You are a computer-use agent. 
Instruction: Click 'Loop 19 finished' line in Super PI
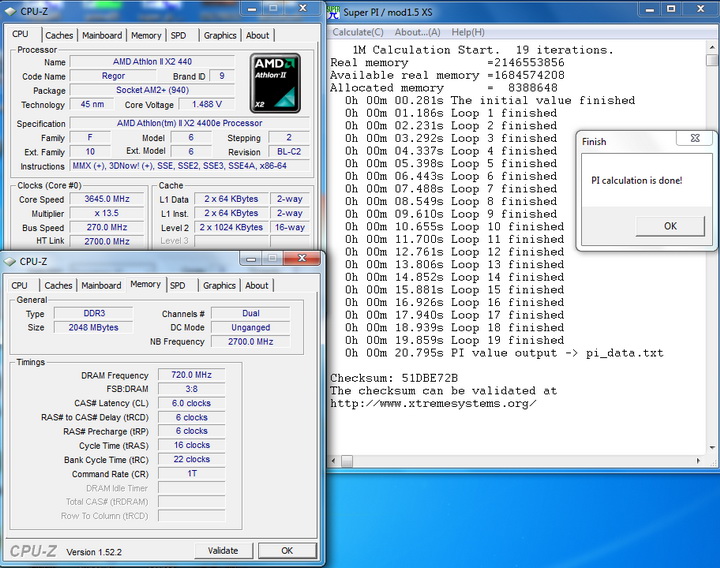[455, 340]
